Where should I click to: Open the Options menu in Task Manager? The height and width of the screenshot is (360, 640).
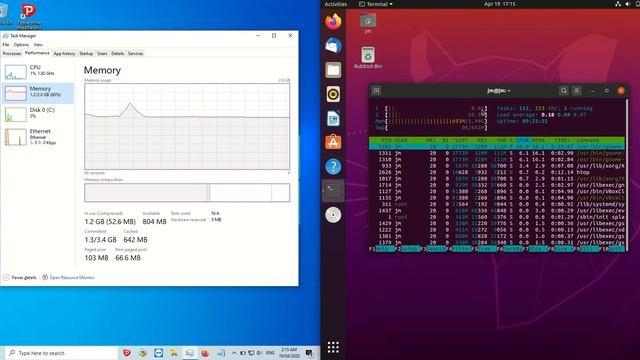[x=21, y=44]
